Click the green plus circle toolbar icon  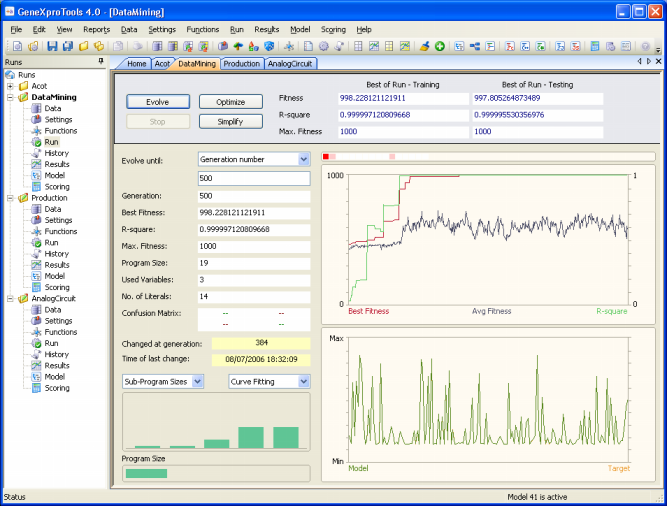[x=440, y=46]
